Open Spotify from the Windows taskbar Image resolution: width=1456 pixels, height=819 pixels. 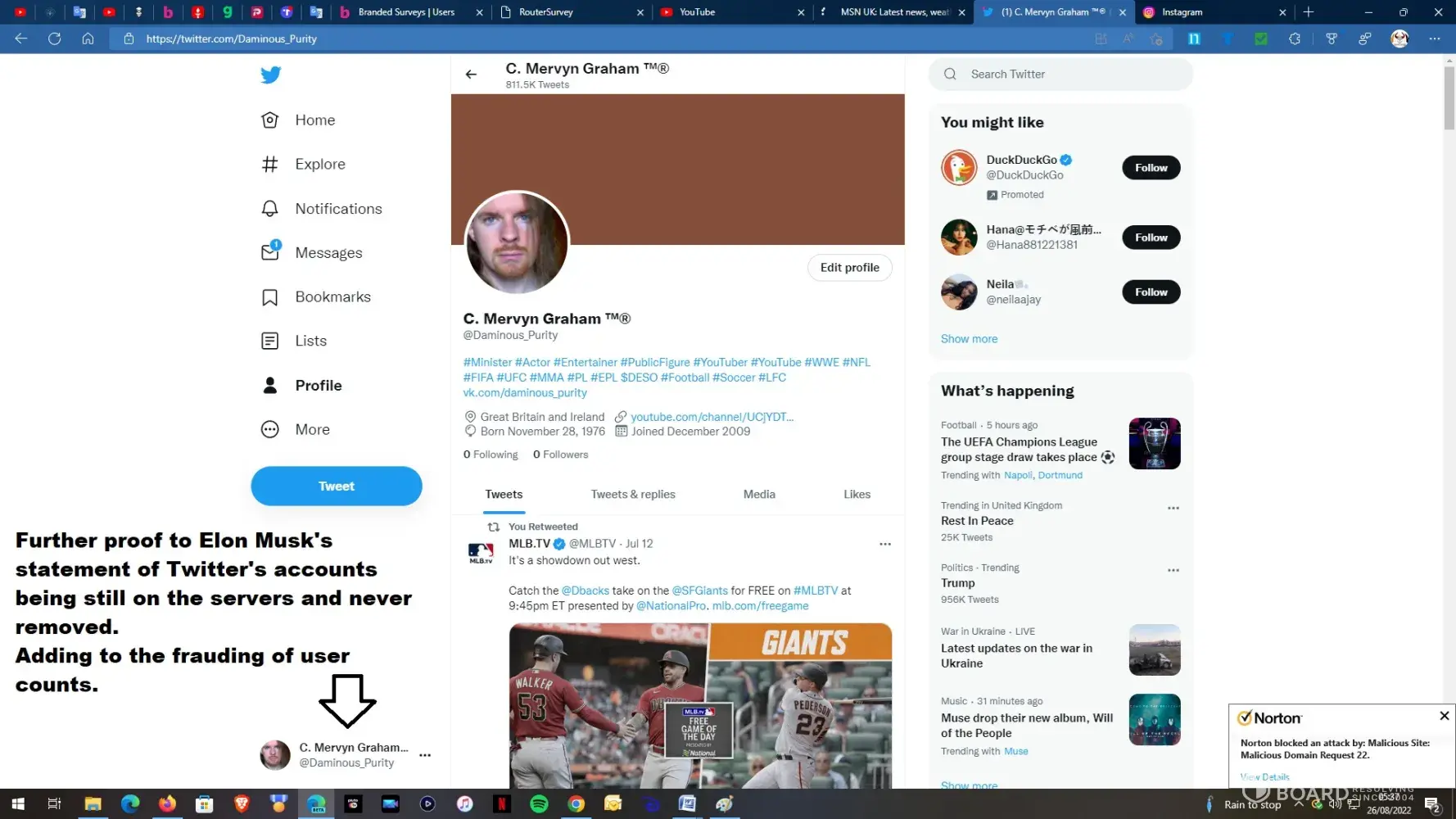539,804
